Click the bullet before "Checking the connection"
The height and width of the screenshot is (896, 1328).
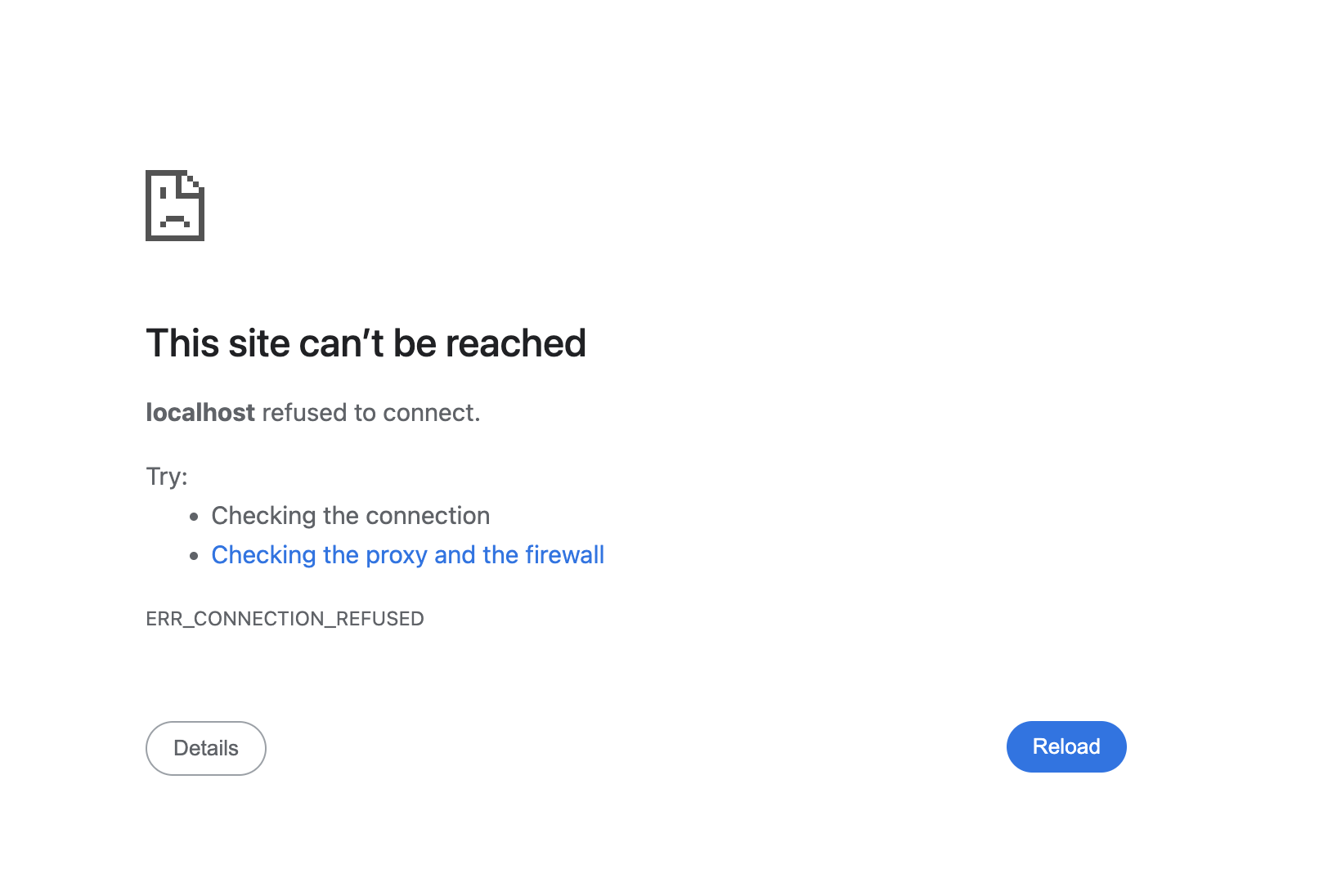click(x=194, y=517)
